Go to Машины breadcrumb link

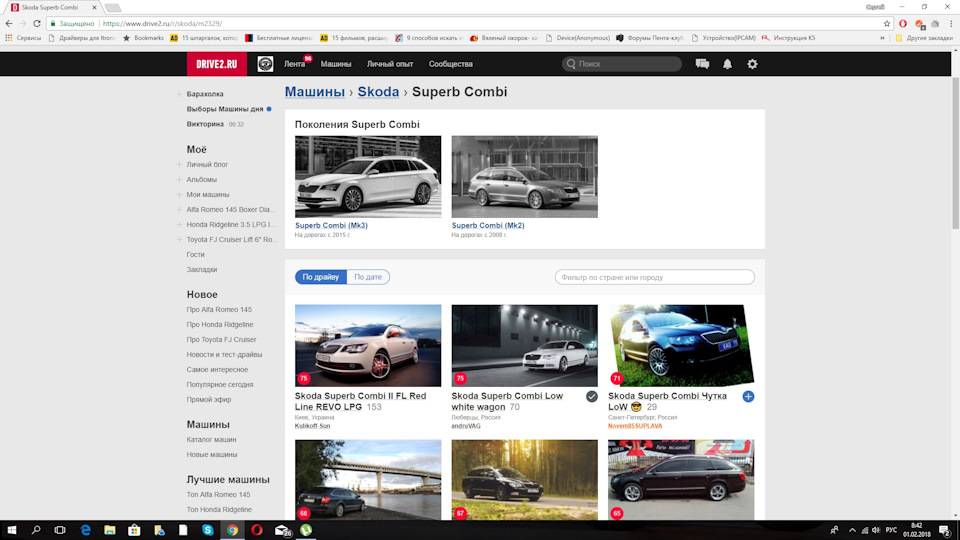tap(315, 92)
